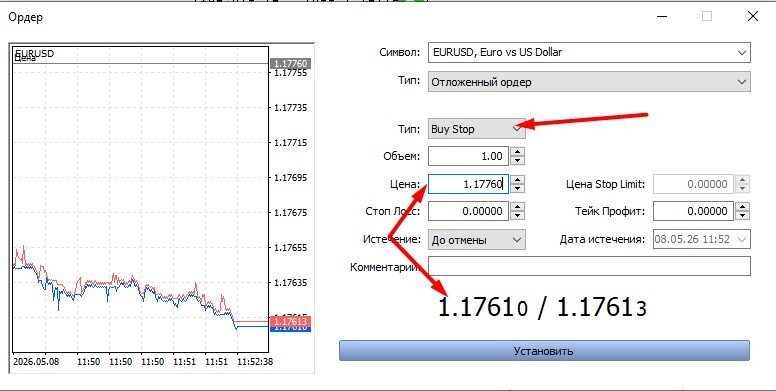Click the Установить button
This screenshot has width=776, height=391.
pyautogui.click(x=544, y=351)
